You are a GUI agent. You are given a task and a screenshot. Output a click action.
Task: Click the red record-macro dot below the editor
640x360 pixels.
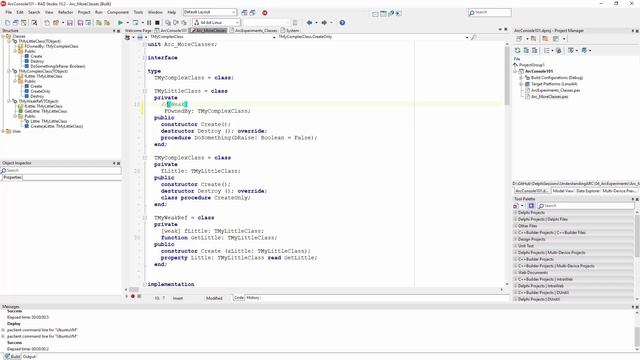click(133, 296)
